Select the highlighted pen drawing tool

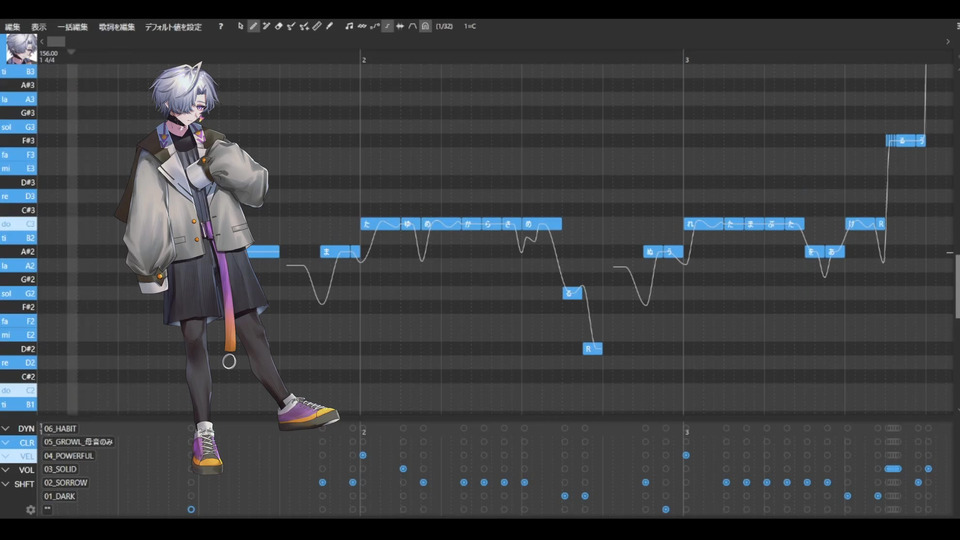point(253,26)
